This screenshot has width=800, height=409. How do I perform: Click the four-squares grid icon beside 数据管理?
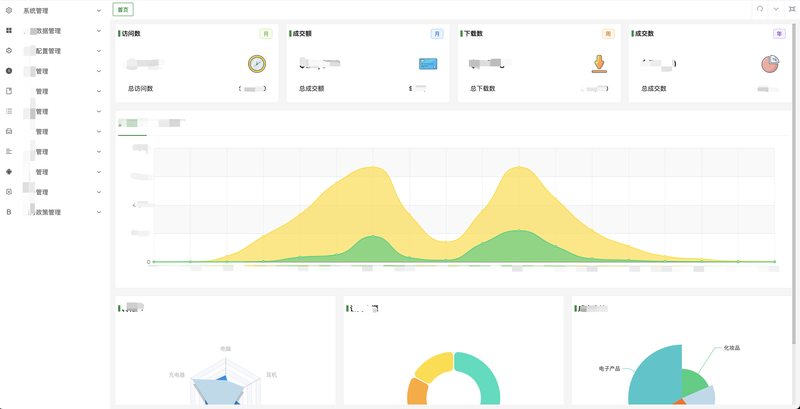(x=9, y=31)
